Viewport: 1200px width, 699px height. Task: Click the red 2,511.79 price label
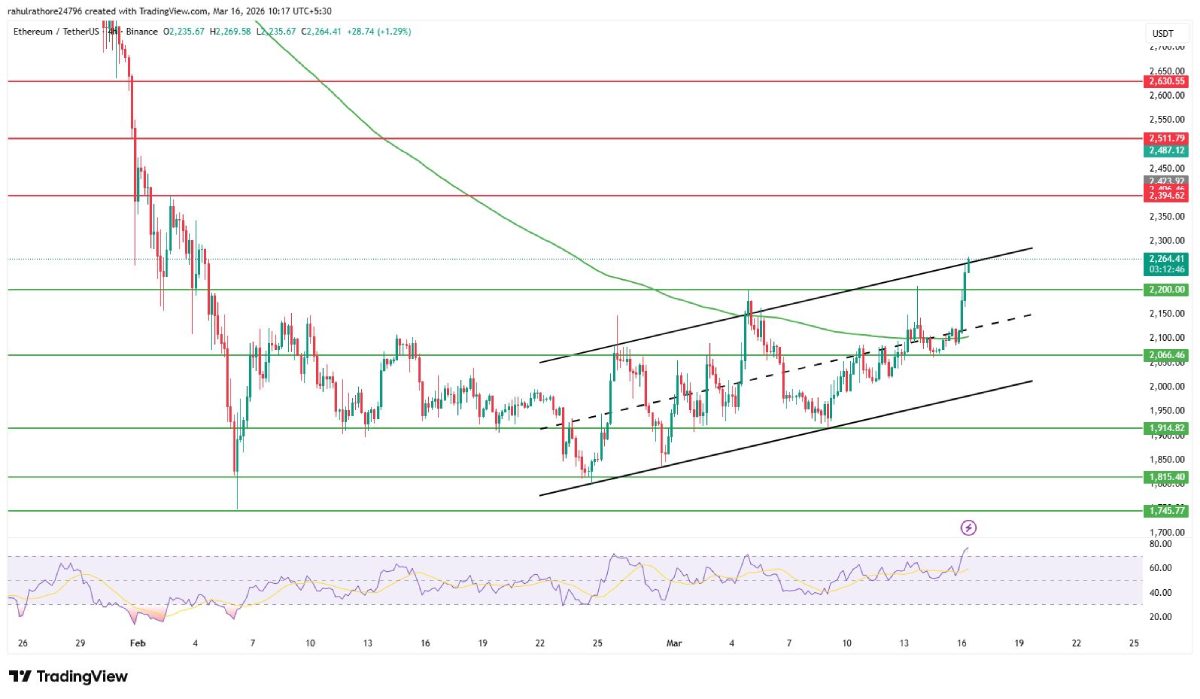(1166, 138)
